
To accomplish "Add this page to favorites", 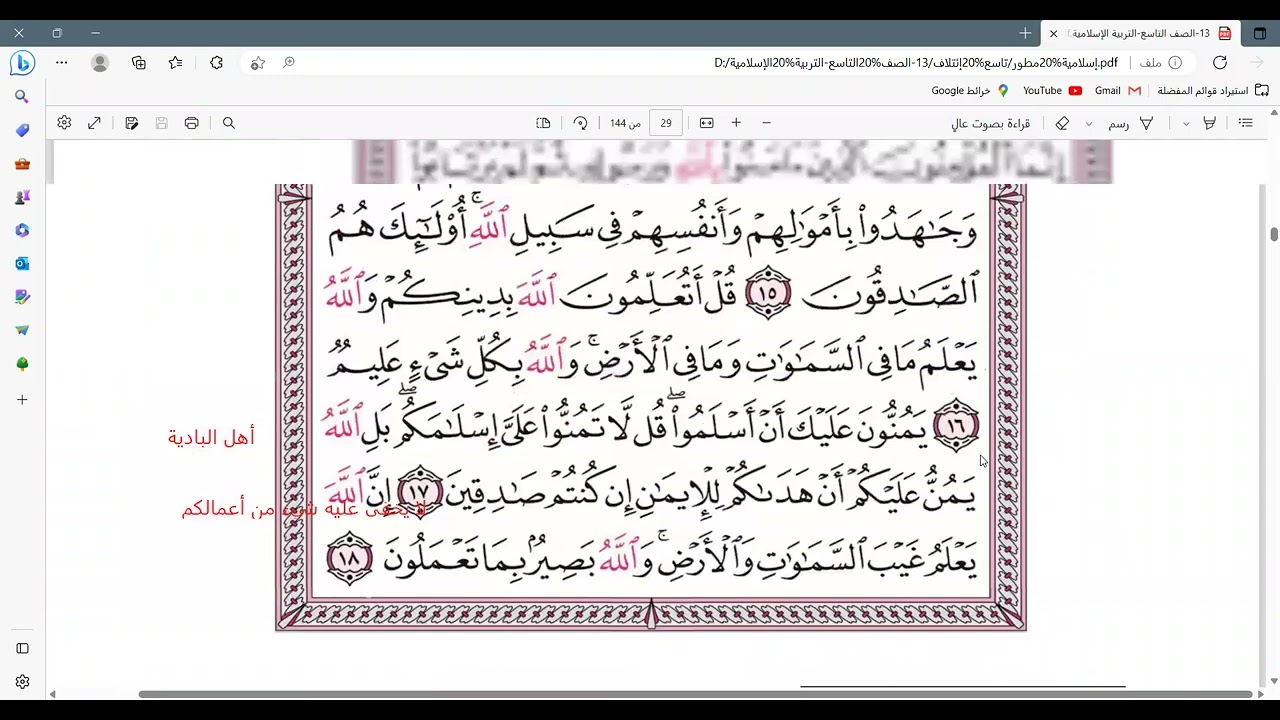I will 258,63.
